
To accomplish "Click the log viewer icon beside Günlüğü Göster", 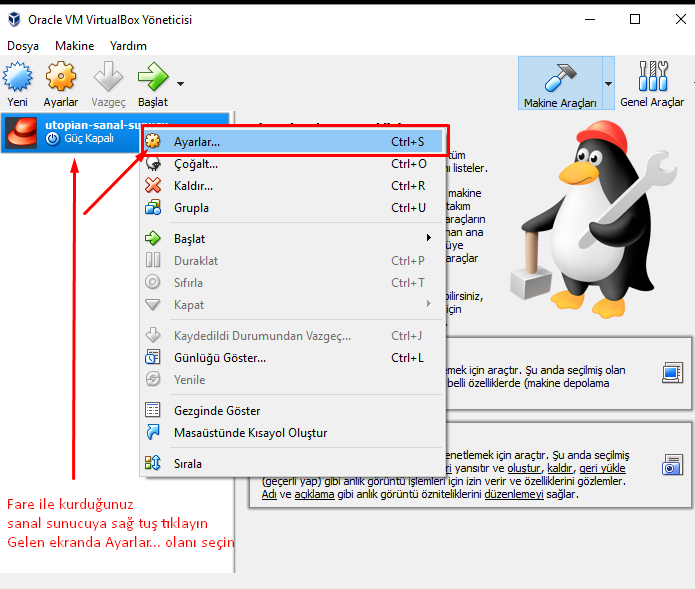I will [x=153, y=357].
